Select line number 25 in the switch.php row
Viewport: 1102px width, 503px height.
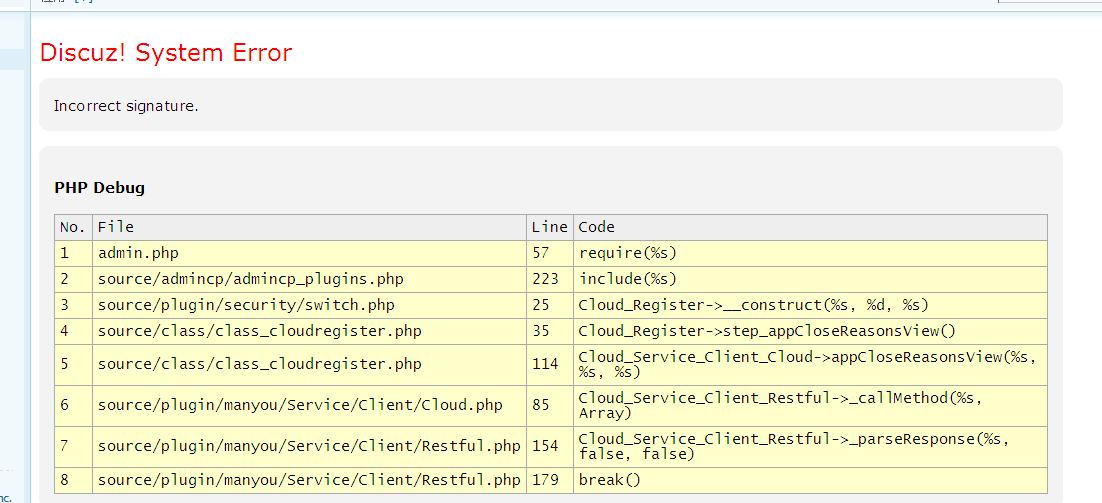(550, 305)
